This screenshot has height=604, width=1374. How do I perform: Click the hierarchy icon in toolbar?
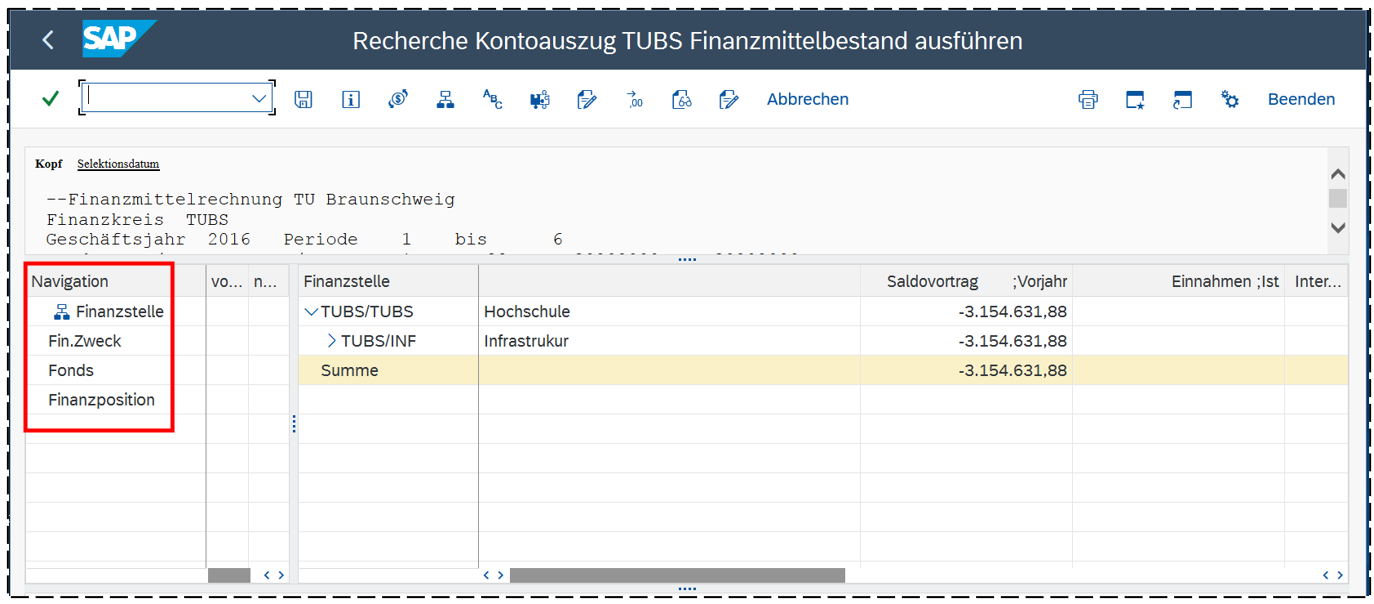[445, 99]
